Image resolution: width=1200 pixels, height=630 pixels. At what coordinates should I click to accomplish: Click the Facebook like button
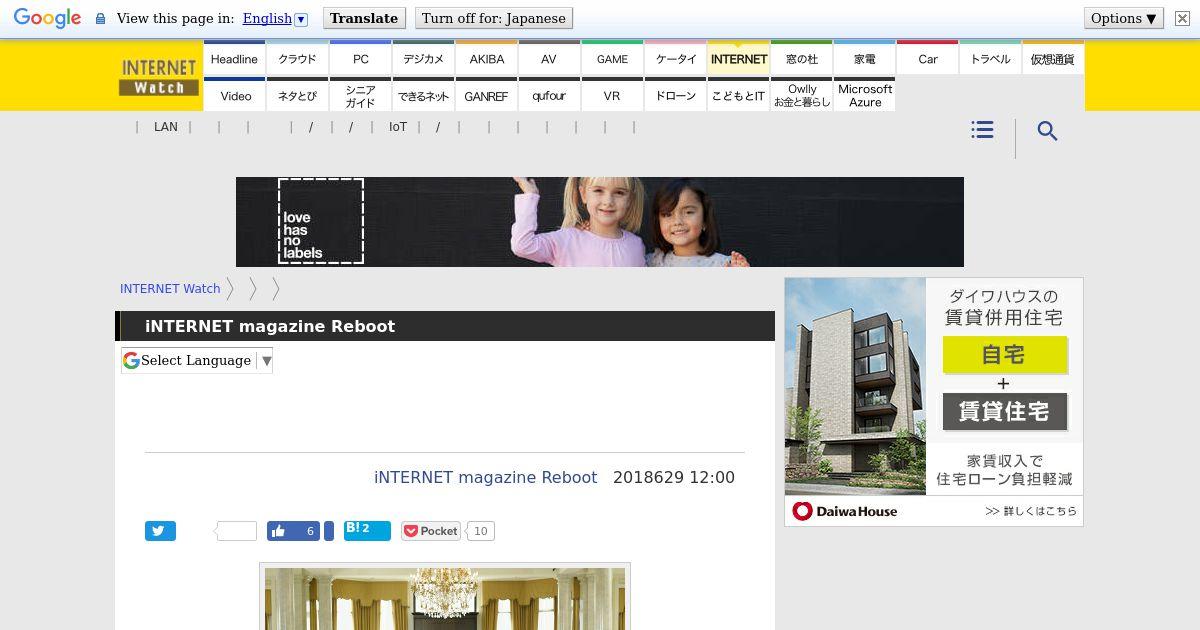pos(293,531)
